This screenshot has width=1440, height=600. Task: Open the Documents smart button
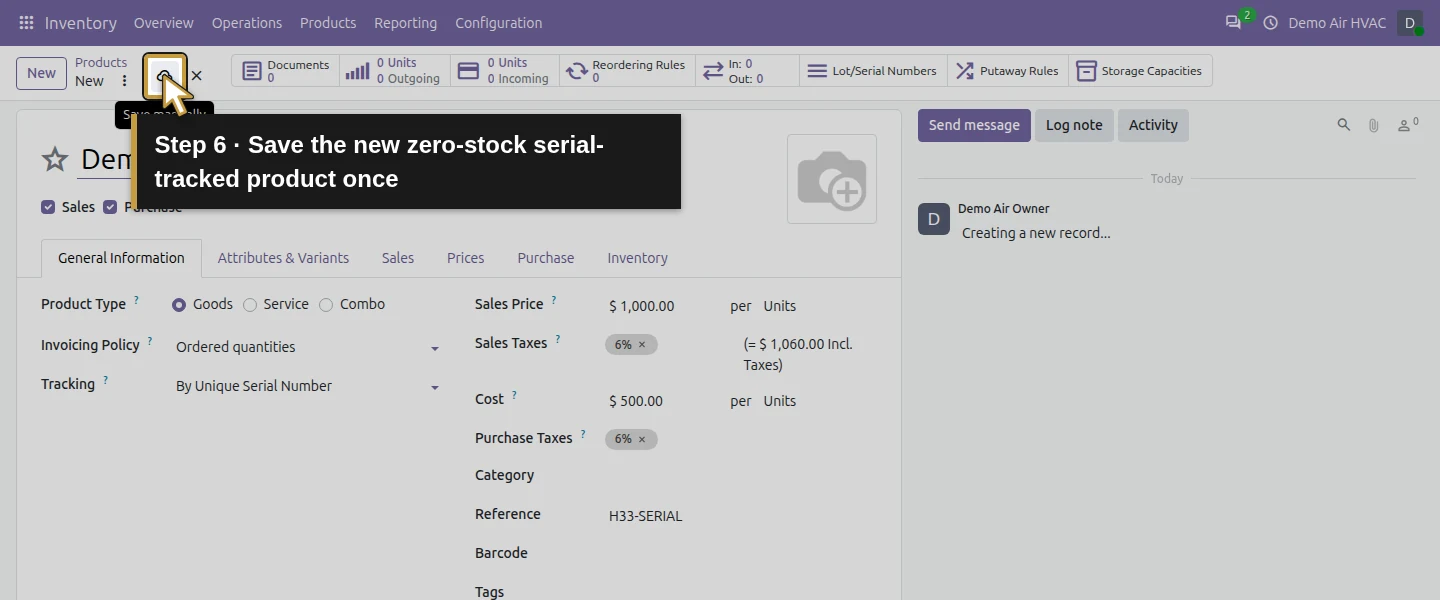tap(286, 71)
